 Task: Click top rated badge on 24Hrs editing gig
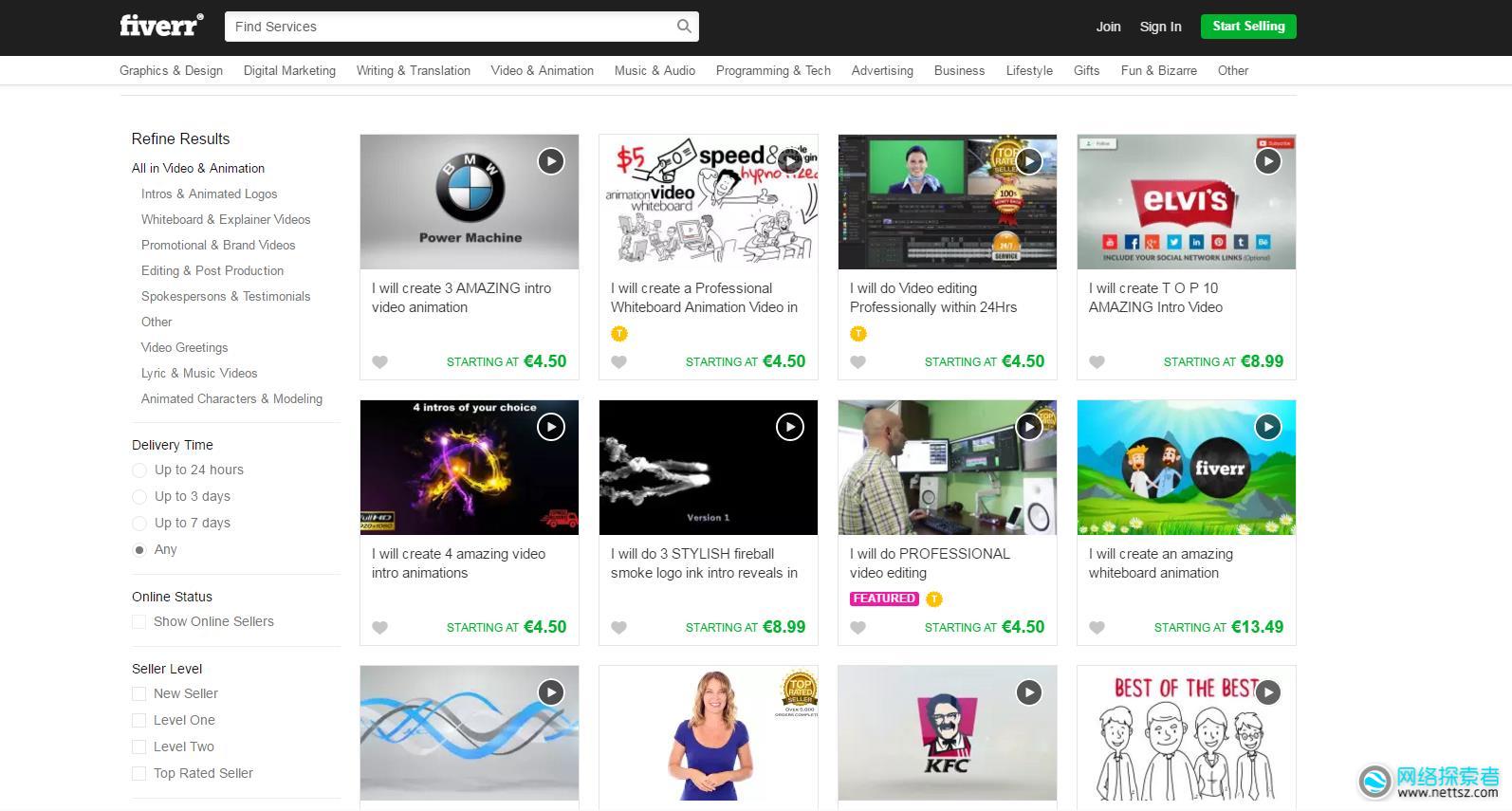[x=858, y=333]
